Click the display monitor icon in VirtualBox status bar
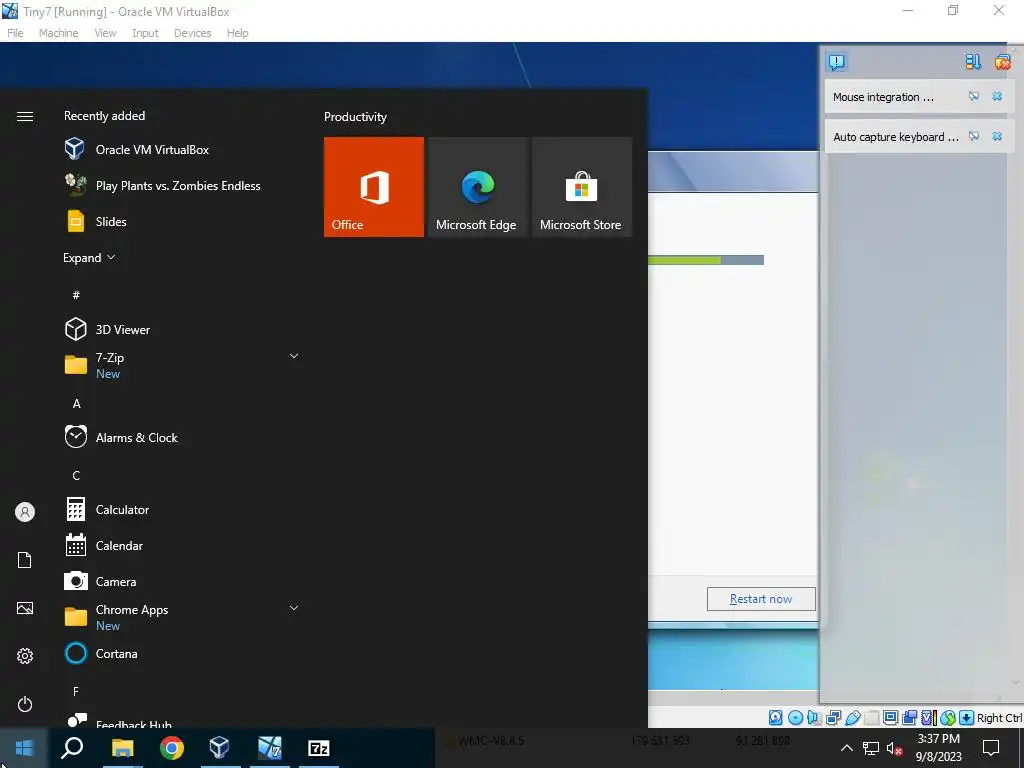 coord(890,718)
